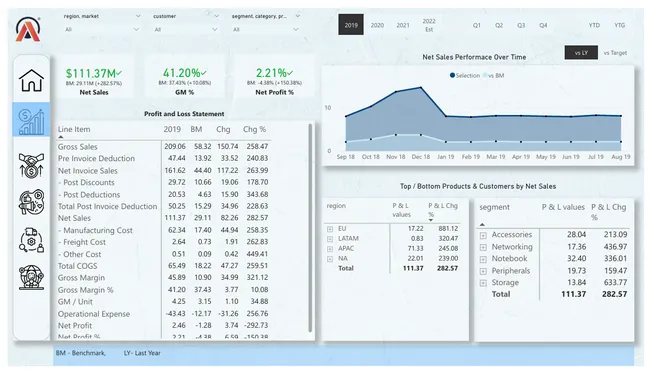Sort by the 2019 column header
Screen dimensions: 650x372
pyautogui.click(x=172, y=129)
